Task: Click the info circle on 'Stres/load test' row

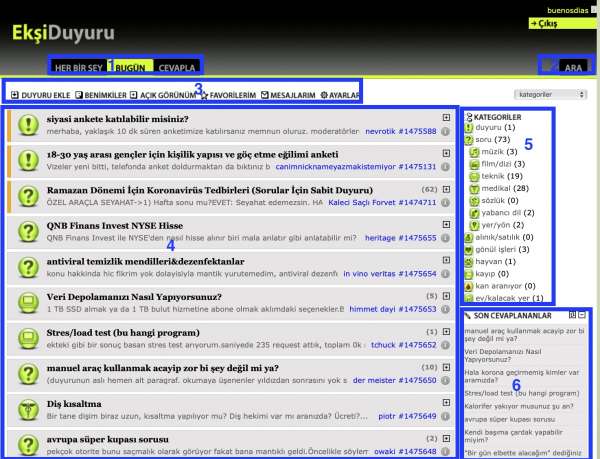Action: click(x=445, y=345)
